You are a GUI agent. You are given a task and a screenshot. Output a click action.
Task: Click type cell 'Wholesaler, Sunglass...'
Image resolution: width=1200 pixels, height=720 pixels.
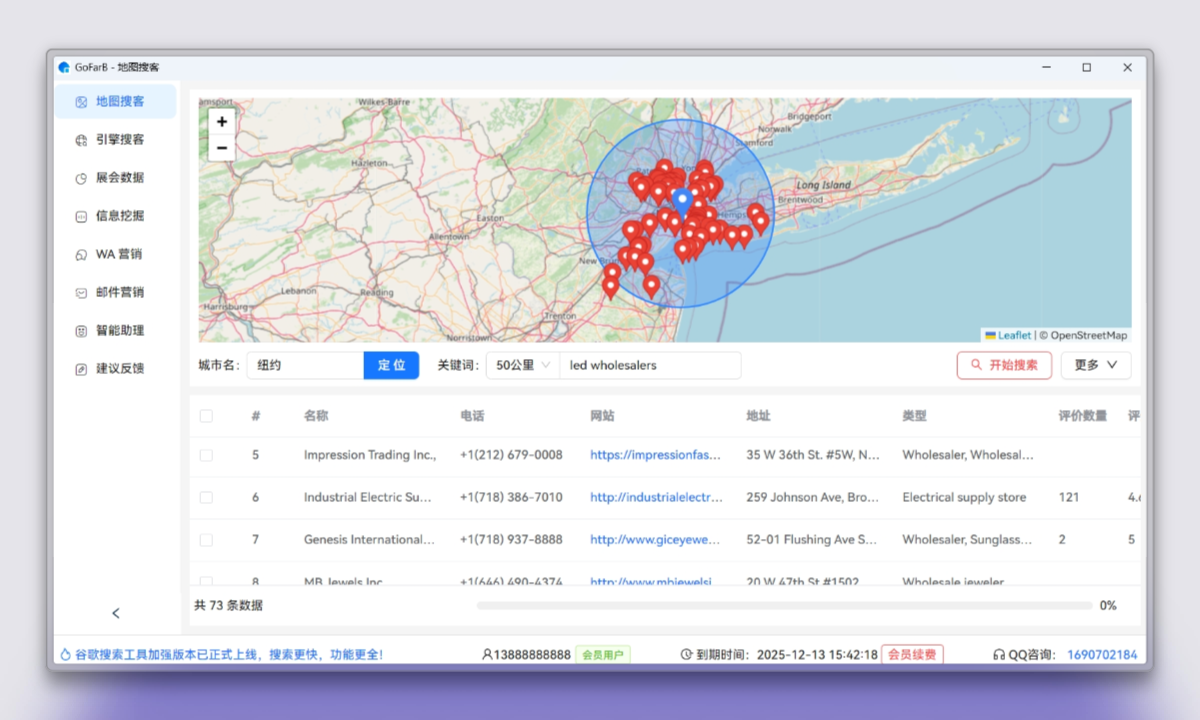click(967, 540)
